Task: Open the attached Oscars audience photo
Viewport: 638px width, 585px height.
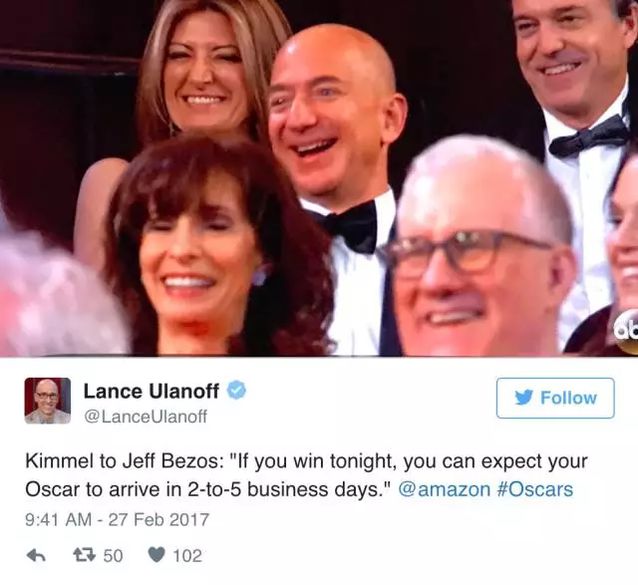Action: (x=319, y=178)
